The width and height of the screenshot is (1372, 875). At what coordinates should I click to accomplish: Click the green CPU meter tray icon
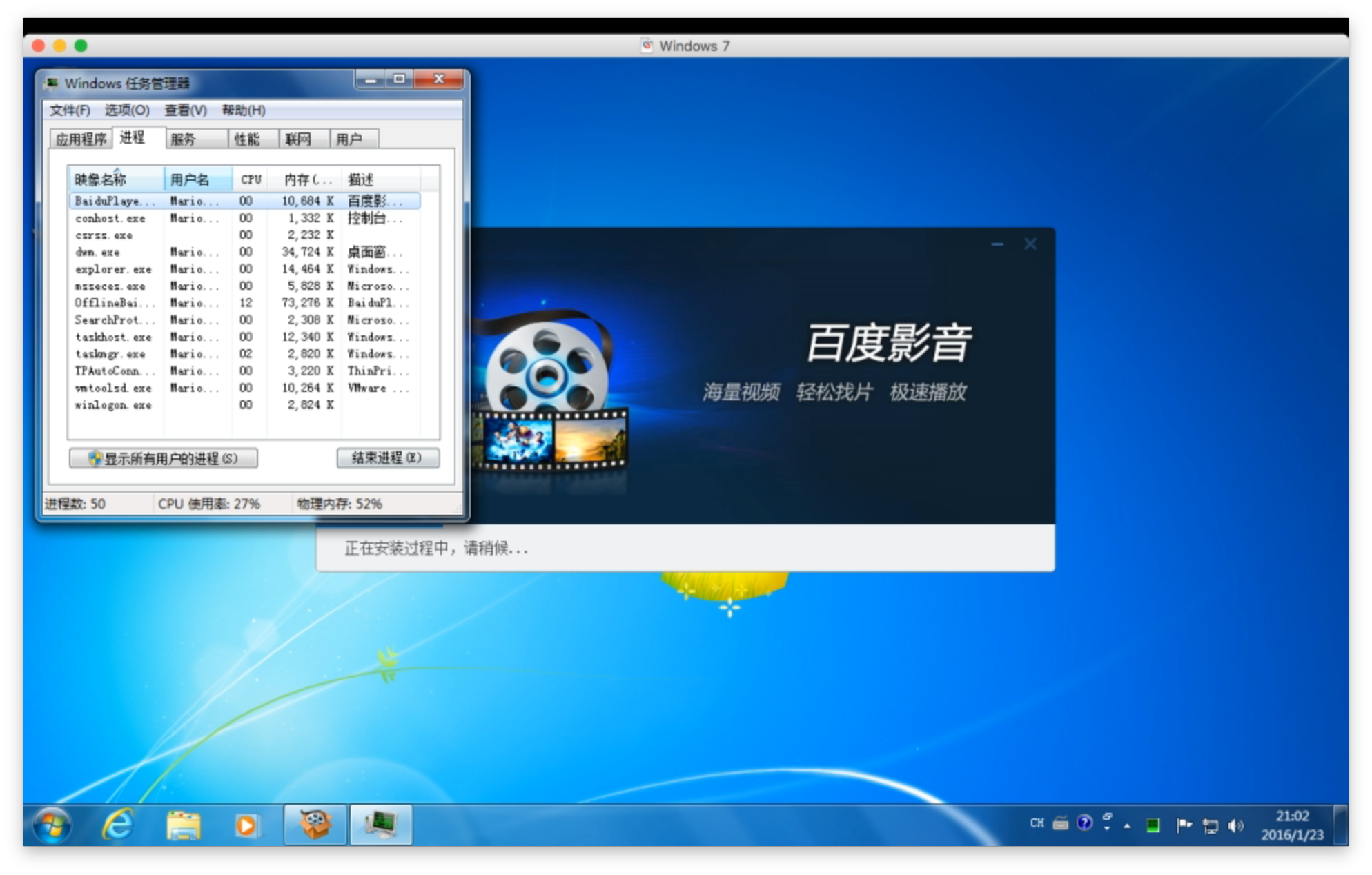1153,825
